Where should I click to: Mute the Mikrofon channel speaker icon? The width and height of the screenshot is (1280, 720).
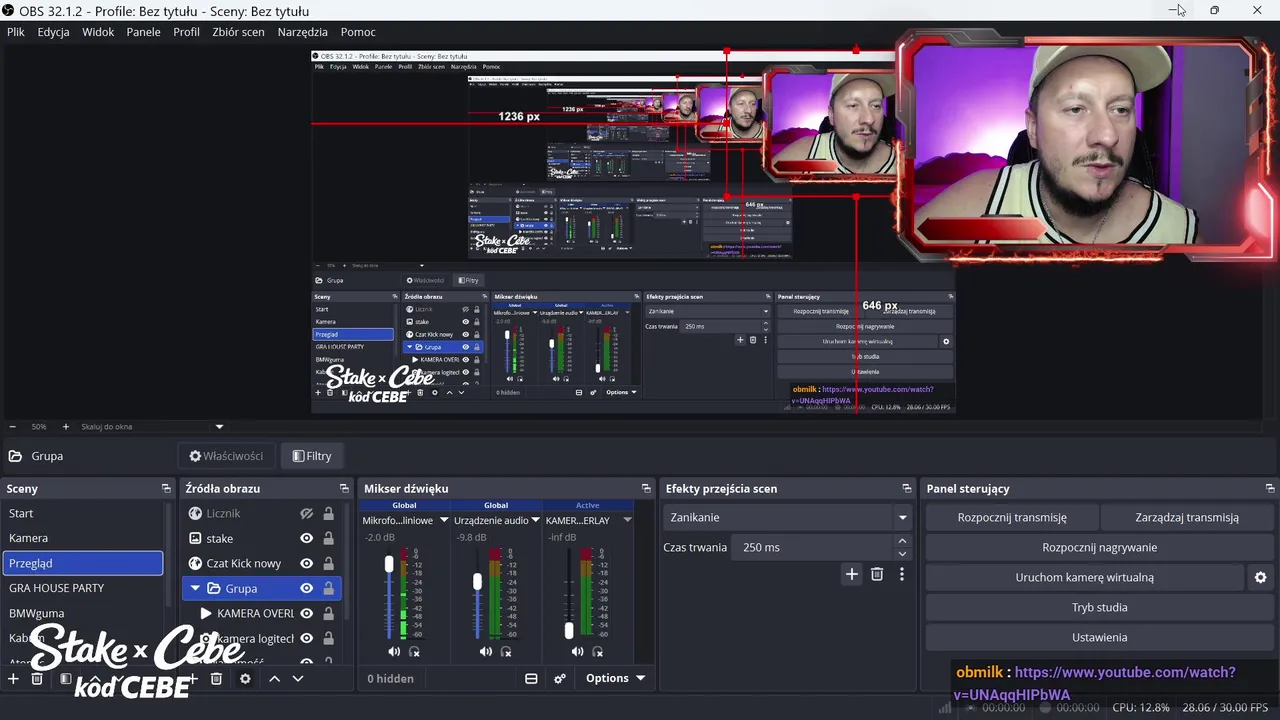pyautogui.click(x=394, y=652)
